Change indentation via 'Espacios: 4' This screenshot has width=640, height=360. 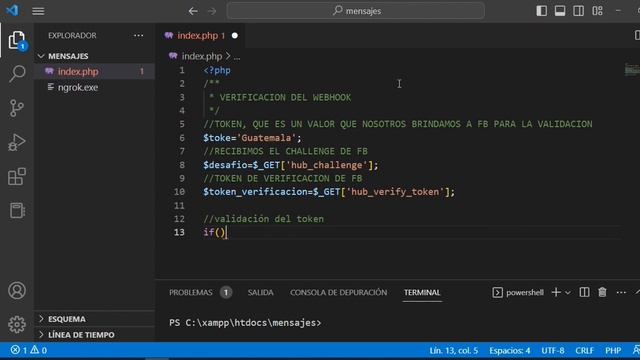[x=510, y=351]
